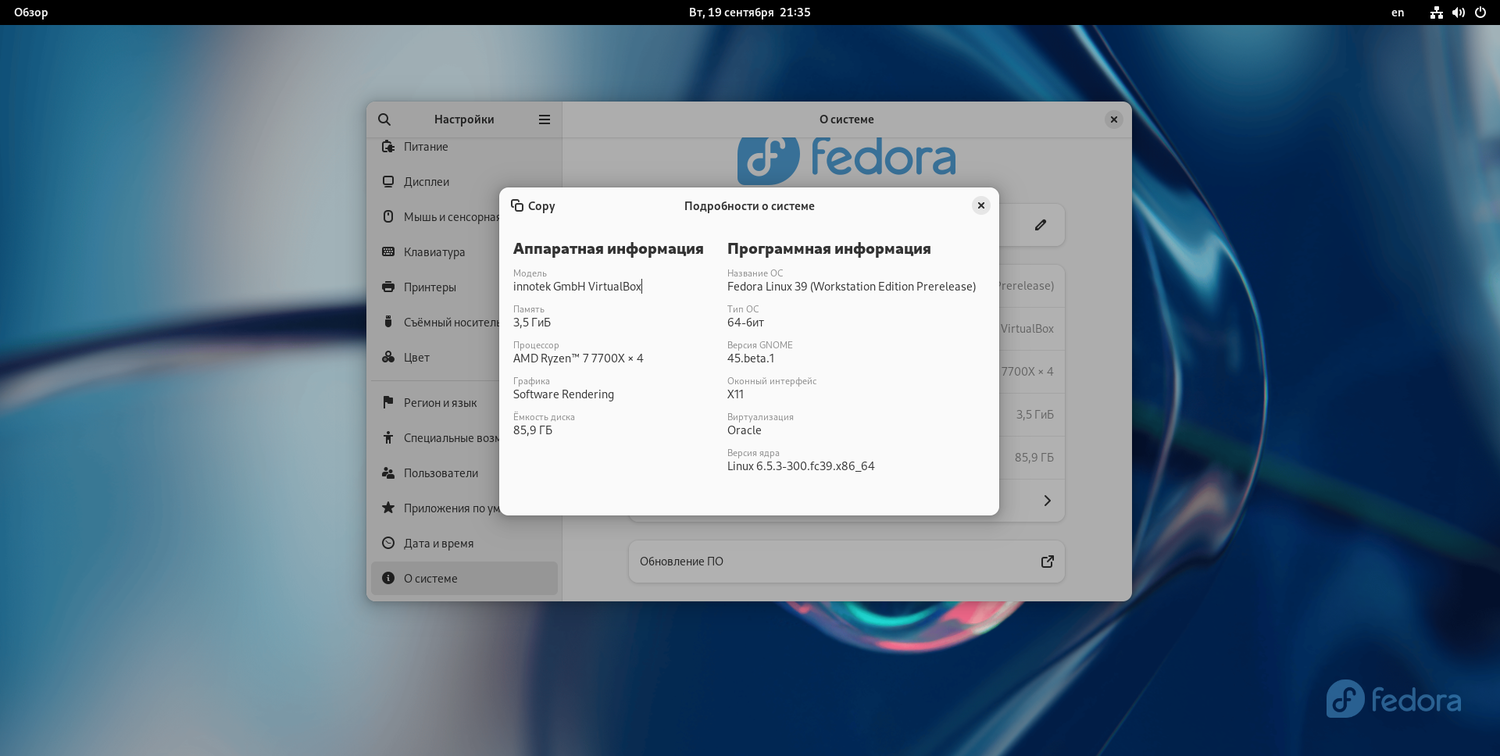
Task: Go to Клавиатура settings
Action: tap(464, 252)
